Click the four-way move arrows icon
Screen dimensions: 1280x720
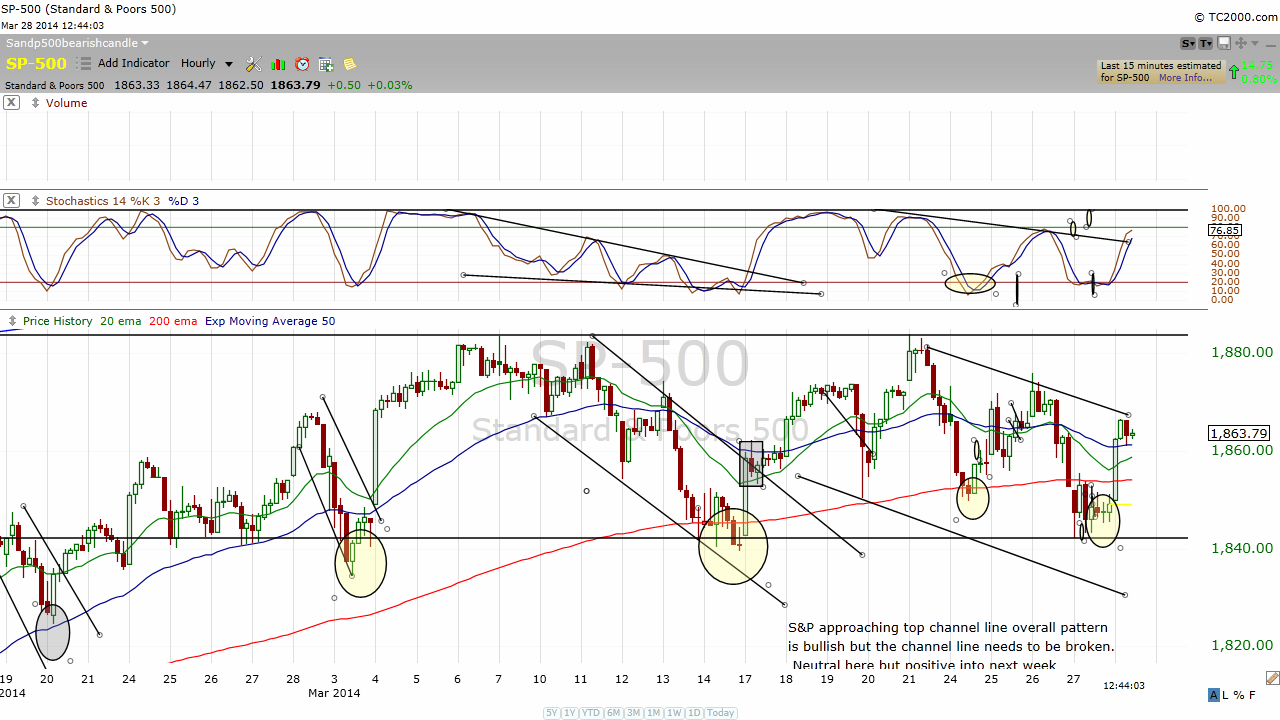point(1240,43)
